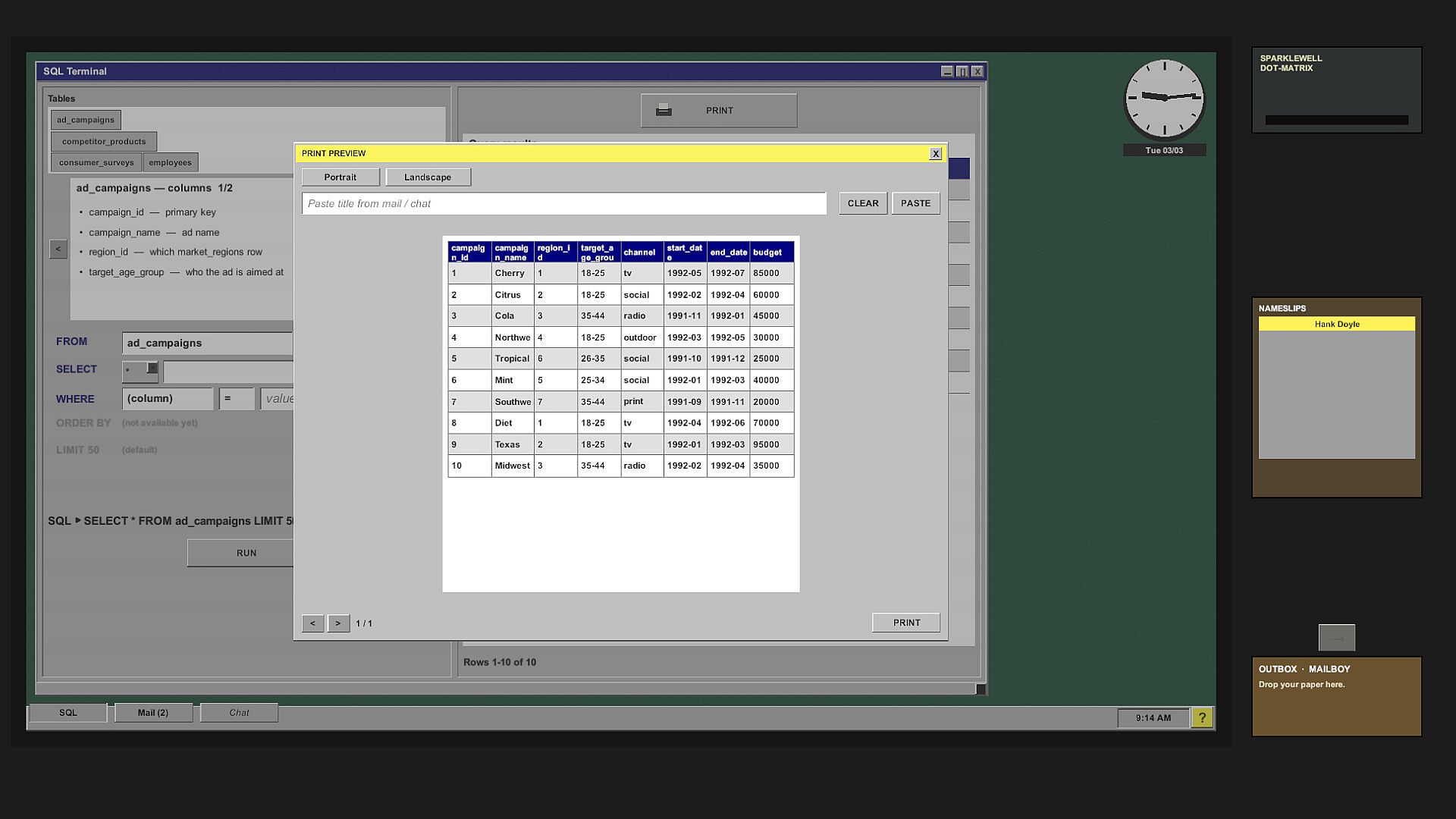This screenshot has height=819, width=1456.
Task: Click the 9:14 AM taskbar clock
Action: tap(1153, 718)
